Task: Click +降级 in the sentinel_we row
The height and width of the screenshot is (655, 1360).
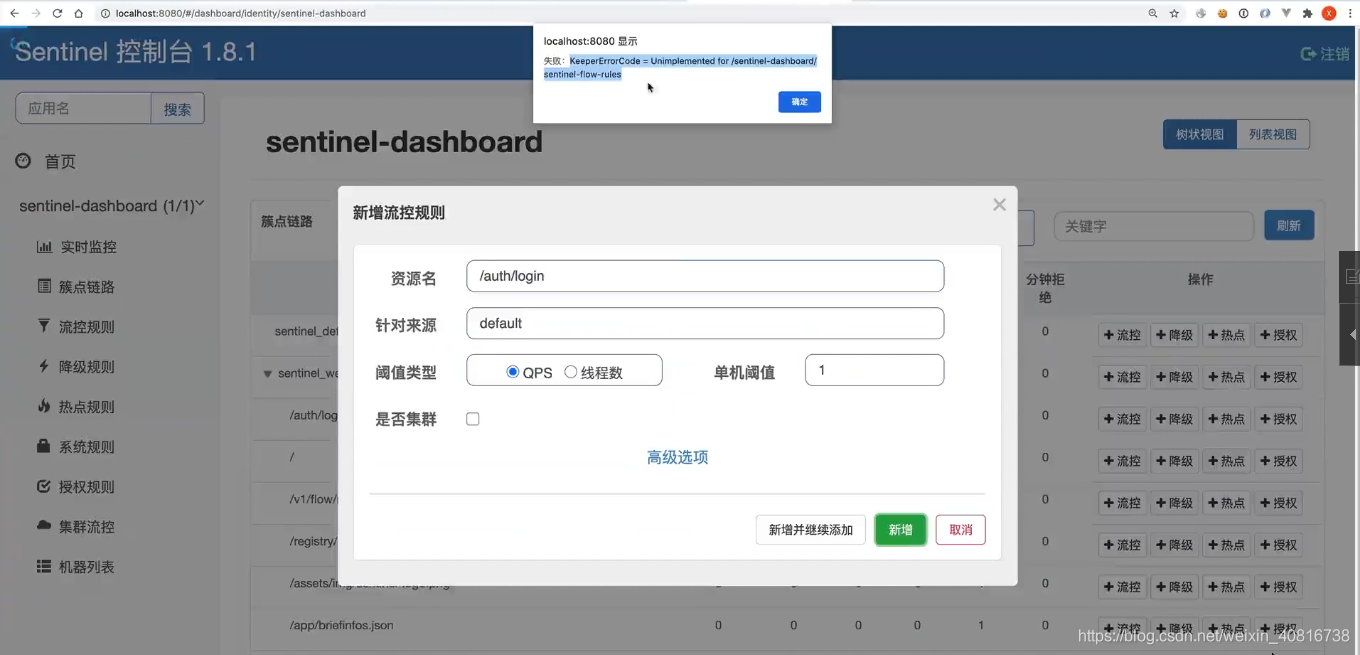Action: pos(1174,377)
